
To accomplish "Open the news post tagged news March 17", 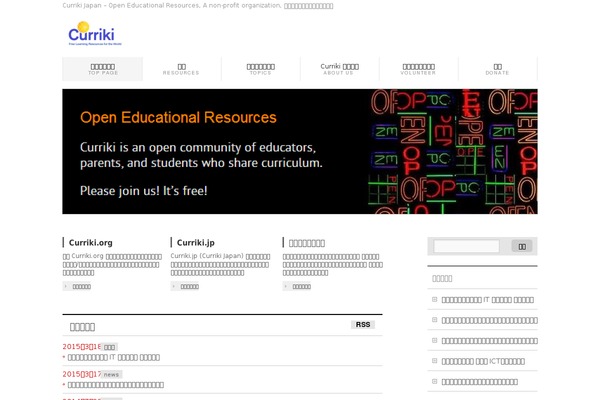I will click(x=116, y=385).
